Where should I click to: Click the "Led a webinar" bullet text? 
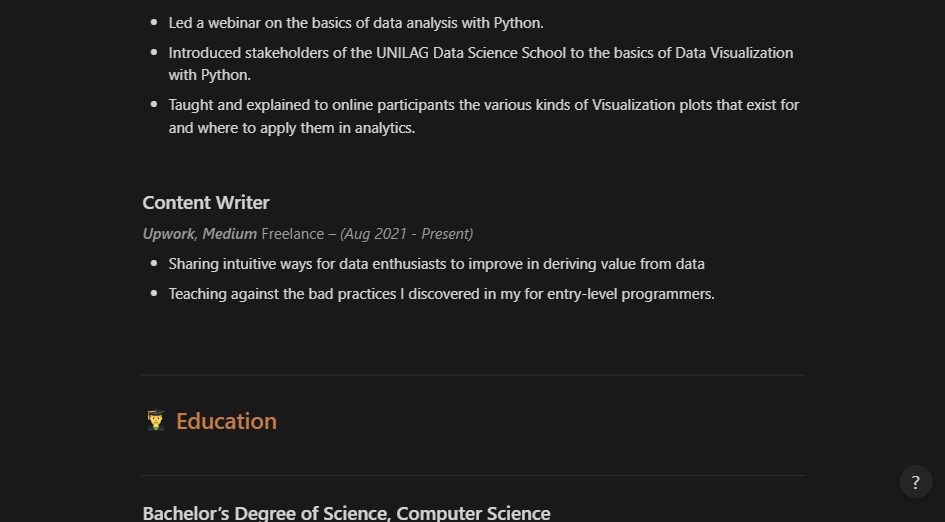356,23
